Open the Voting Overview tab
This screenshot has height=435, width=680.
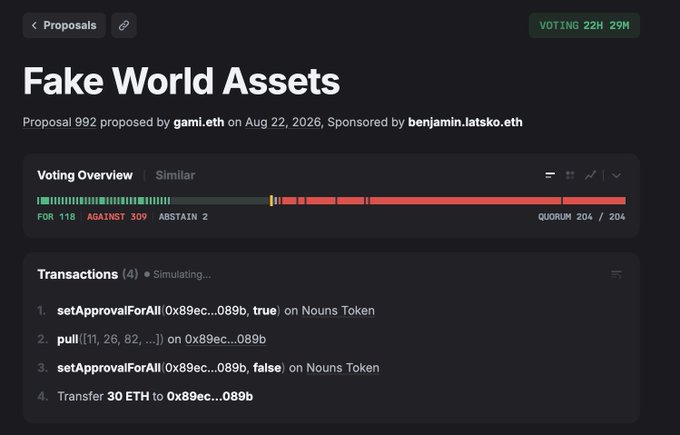click(x=85, y=175)
